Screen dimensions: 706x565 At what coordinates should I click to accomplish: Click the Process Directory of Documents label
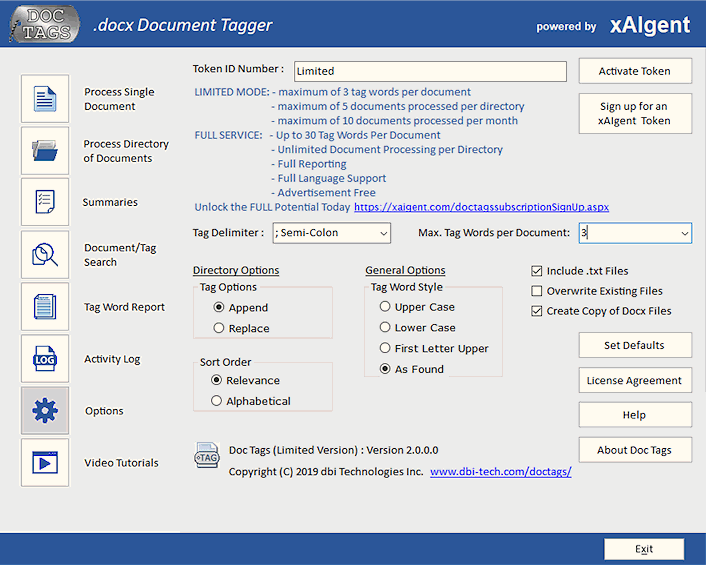point(126,151)
